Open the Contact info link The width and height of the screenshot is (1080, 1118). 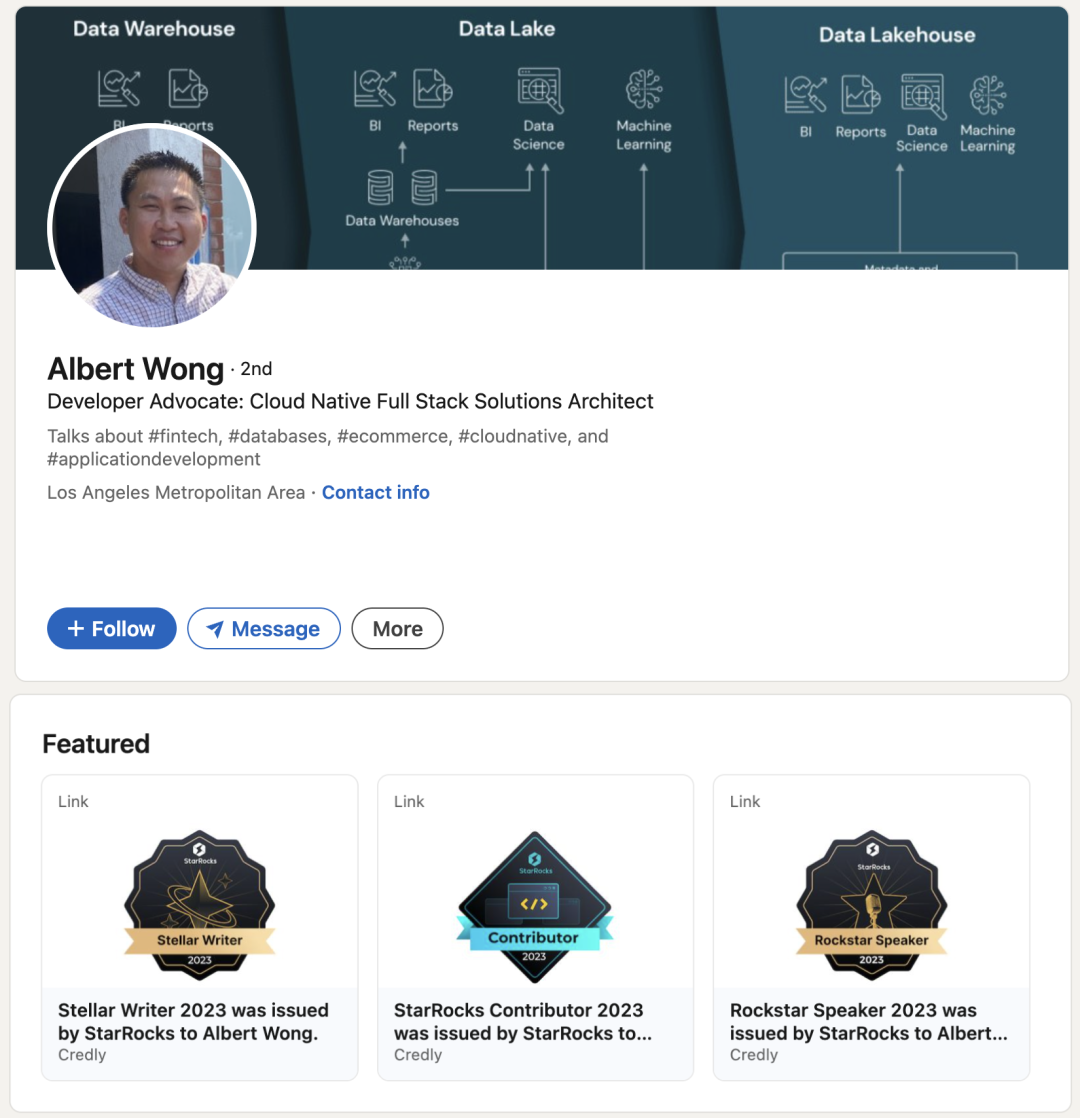point(376,493)
